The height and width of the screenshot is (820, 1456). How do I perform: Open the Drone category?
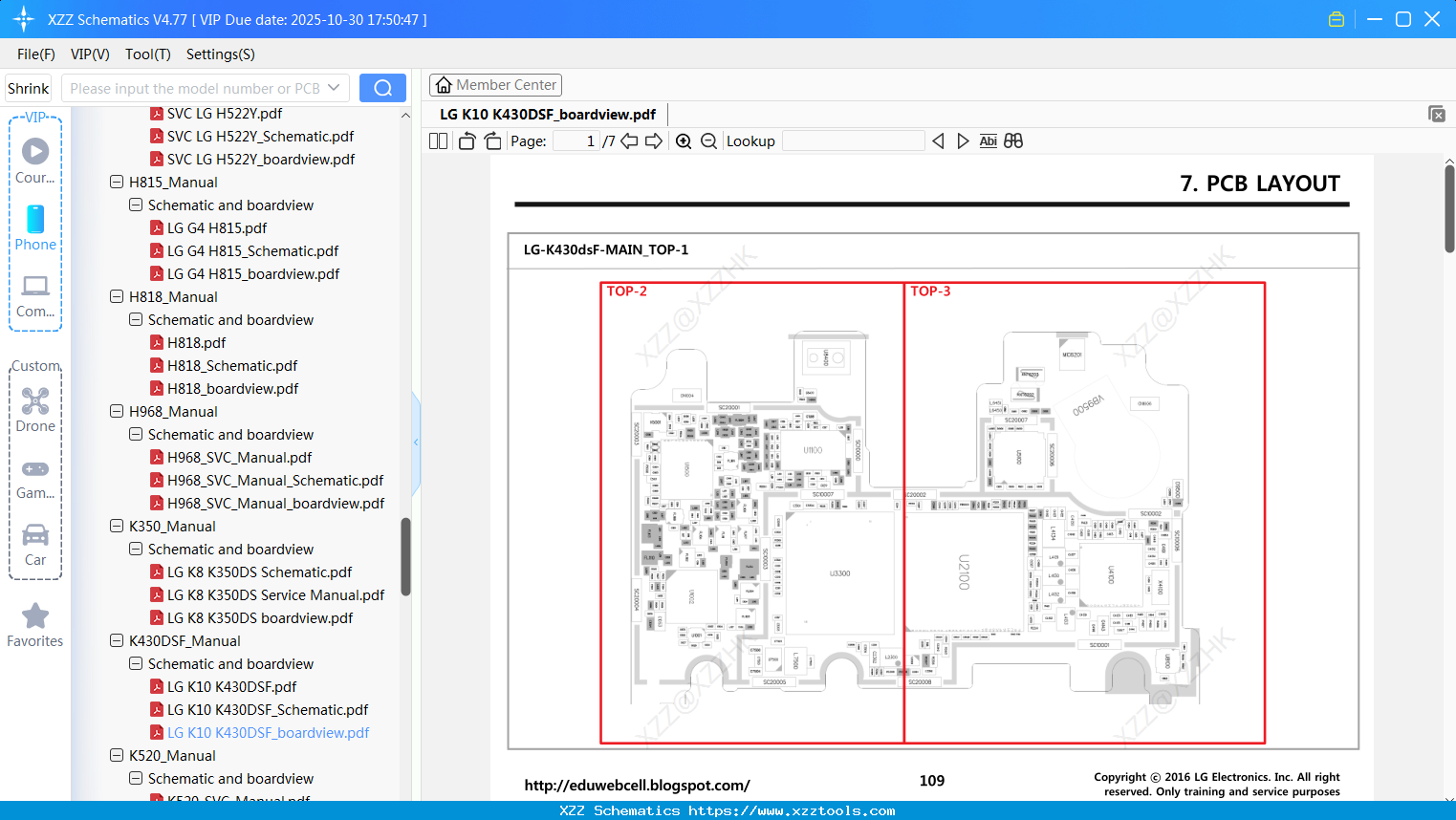[x=35, y=409]
